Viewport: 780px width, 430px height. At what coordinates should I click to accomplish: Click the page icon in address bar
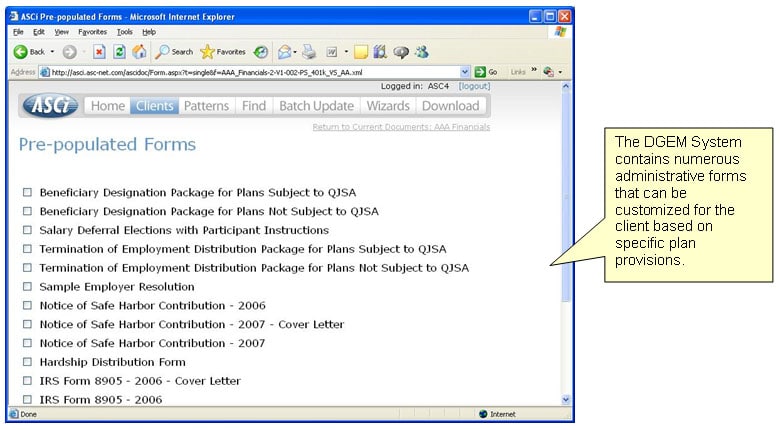(45, 72)
